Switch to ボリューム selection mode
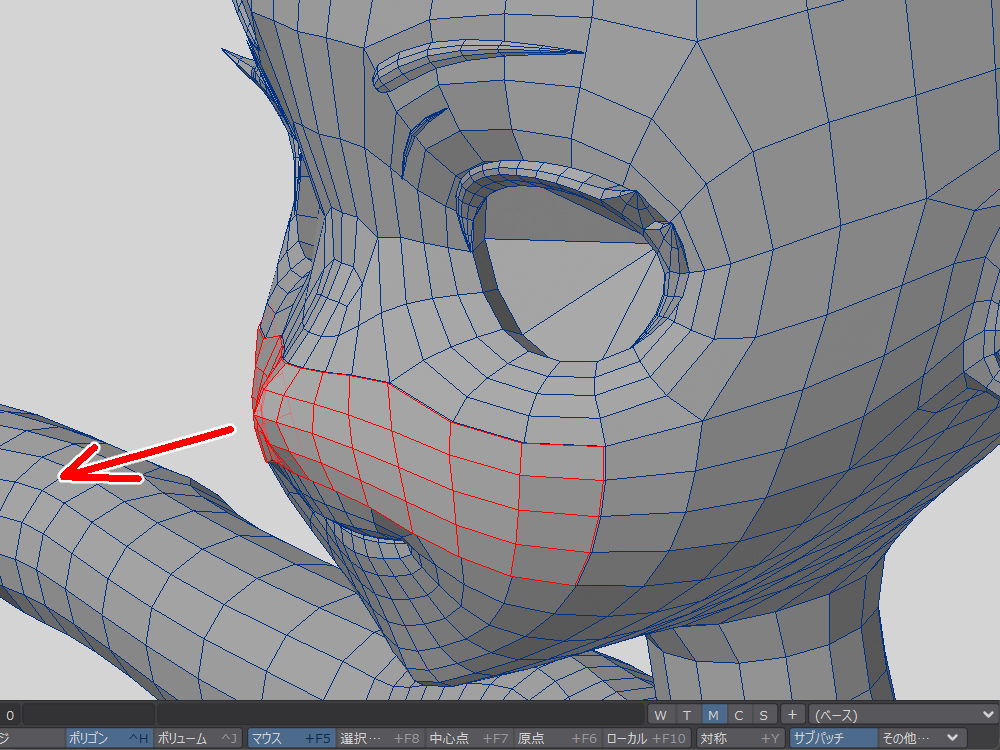Image resolution: width=1000 pixels, height=750 pixels. [x=197, y=738]
